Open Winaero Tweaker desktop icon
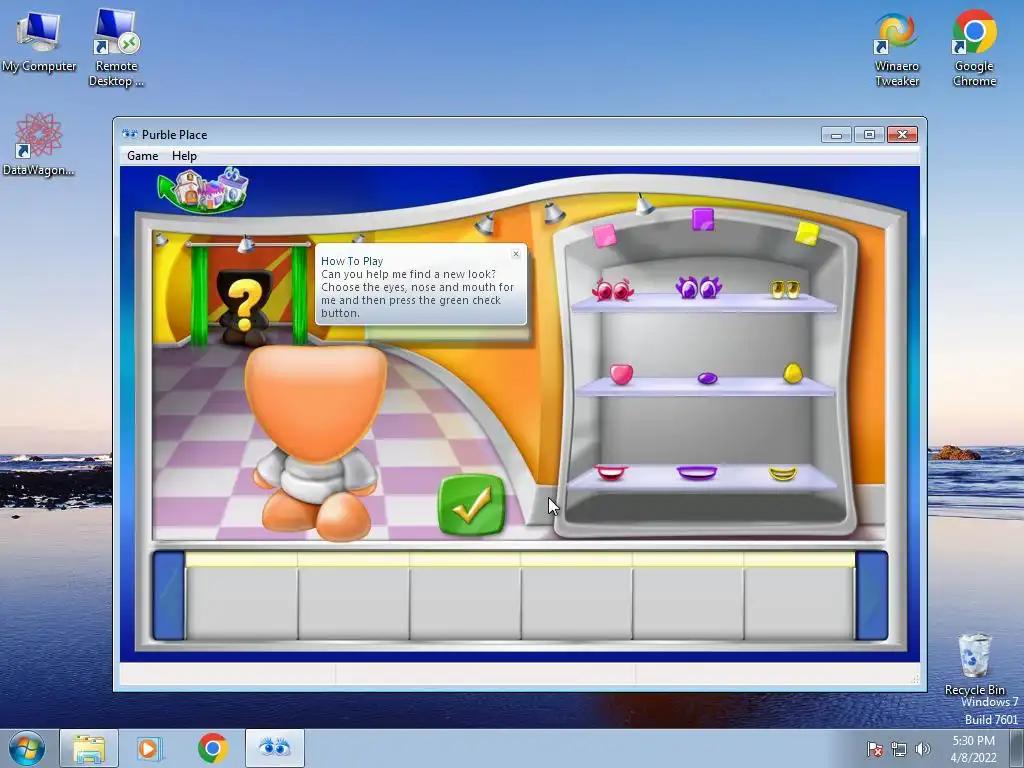 pos(897,50)
